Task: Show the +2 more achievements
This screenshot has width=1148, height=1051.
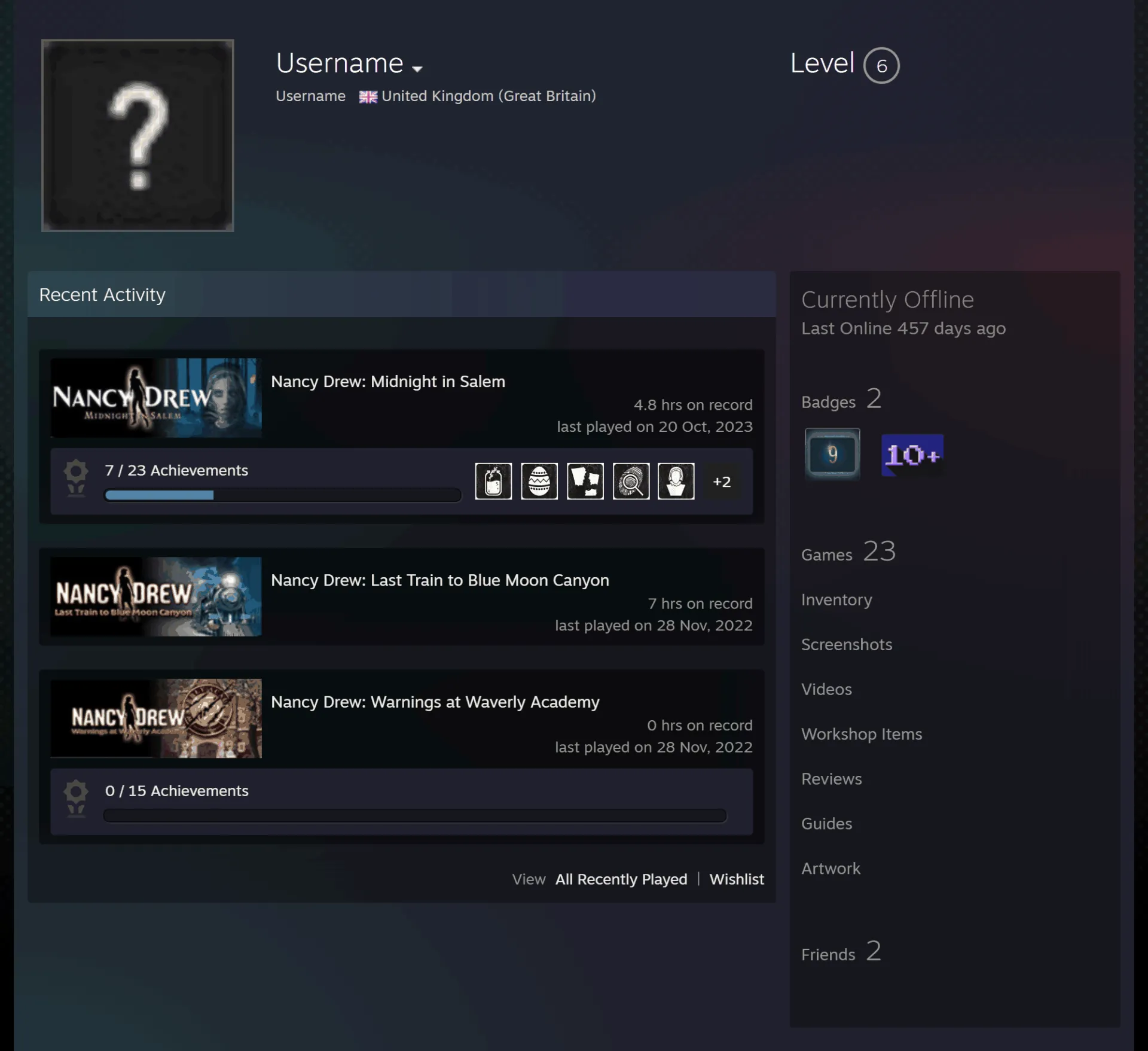Action: [x=722, y=482]
